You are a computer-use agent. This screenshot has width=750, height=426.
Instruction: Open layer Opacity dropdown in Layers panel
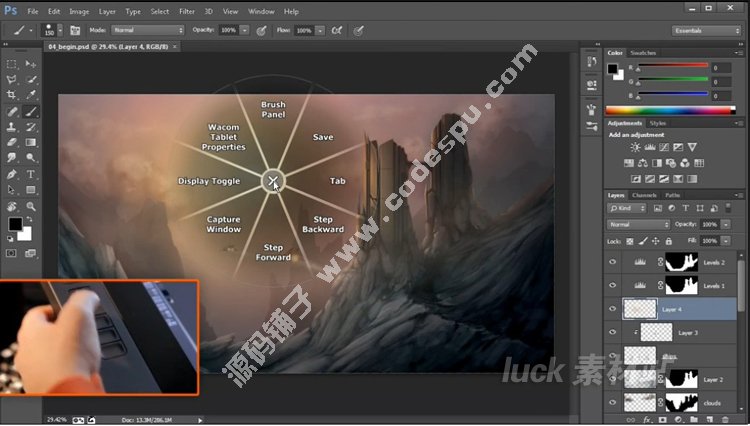pyautogui.click(x=726, y=225)
